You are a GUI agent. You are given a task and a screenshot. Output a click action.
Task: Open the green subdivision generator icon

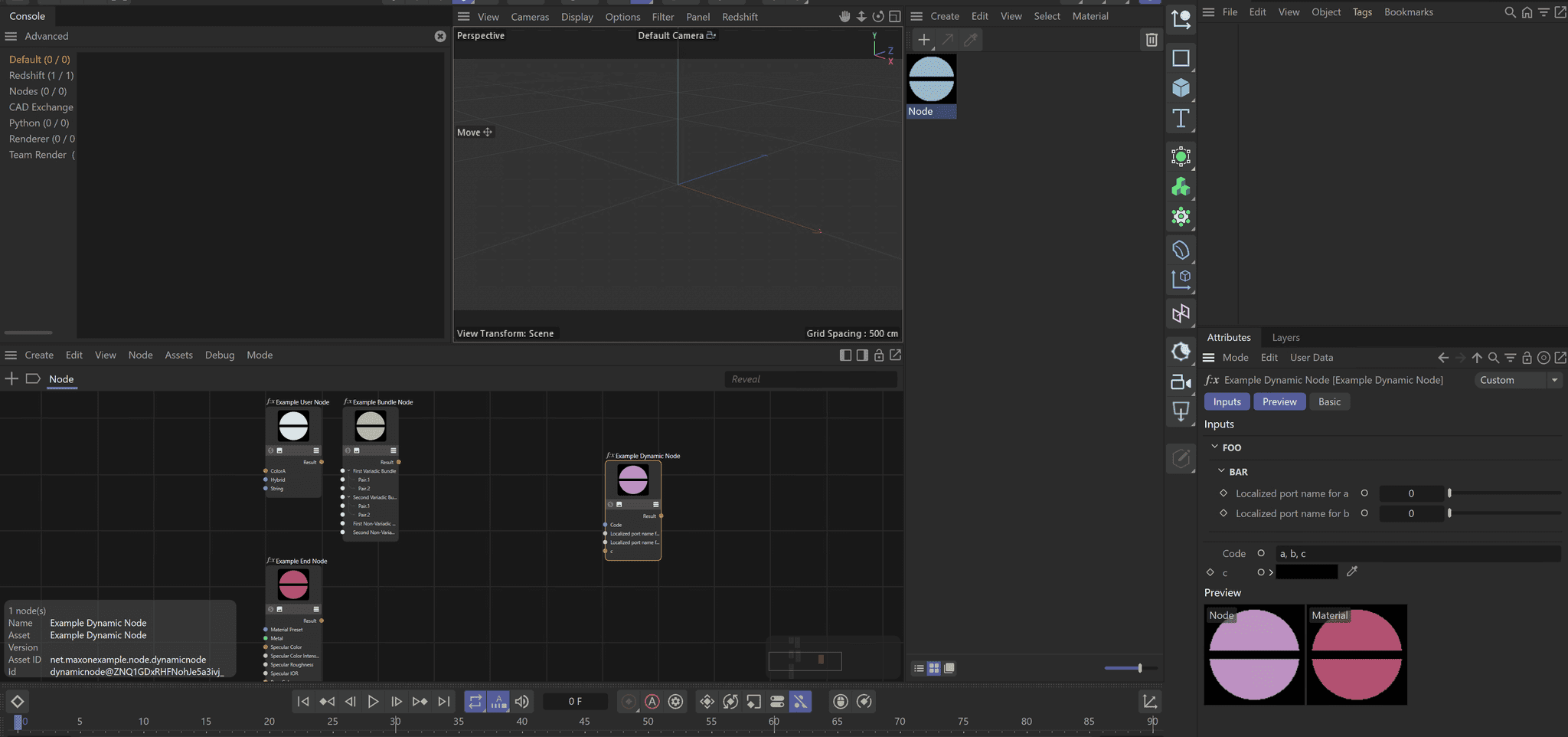(1181, 157)
